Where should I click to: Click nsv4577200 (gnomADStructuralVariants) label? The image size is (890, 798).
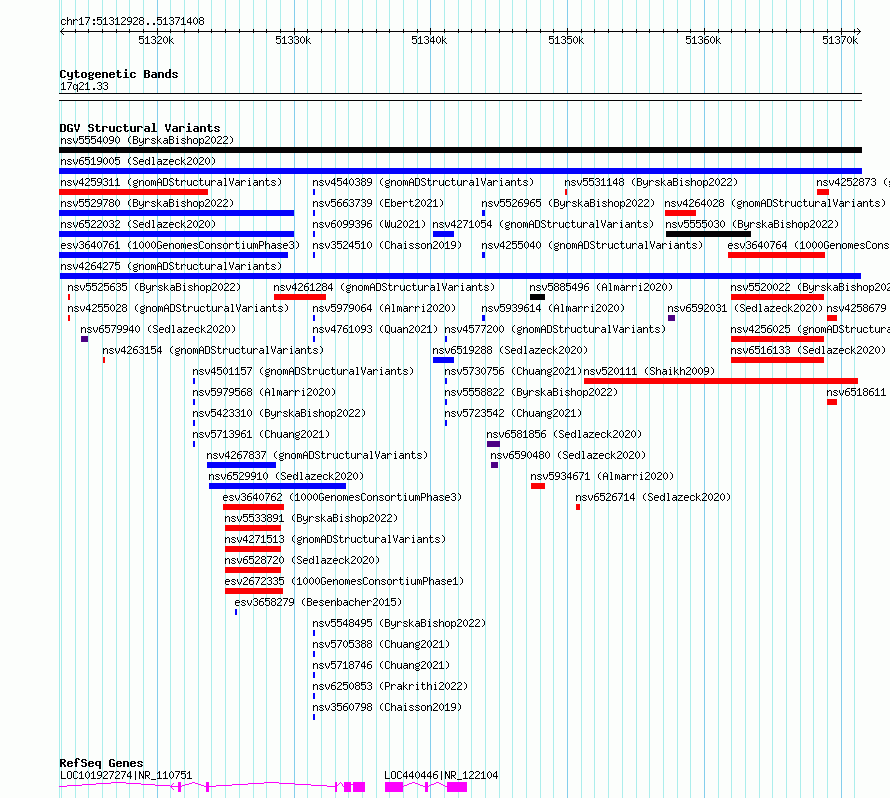tap(555, 329)
